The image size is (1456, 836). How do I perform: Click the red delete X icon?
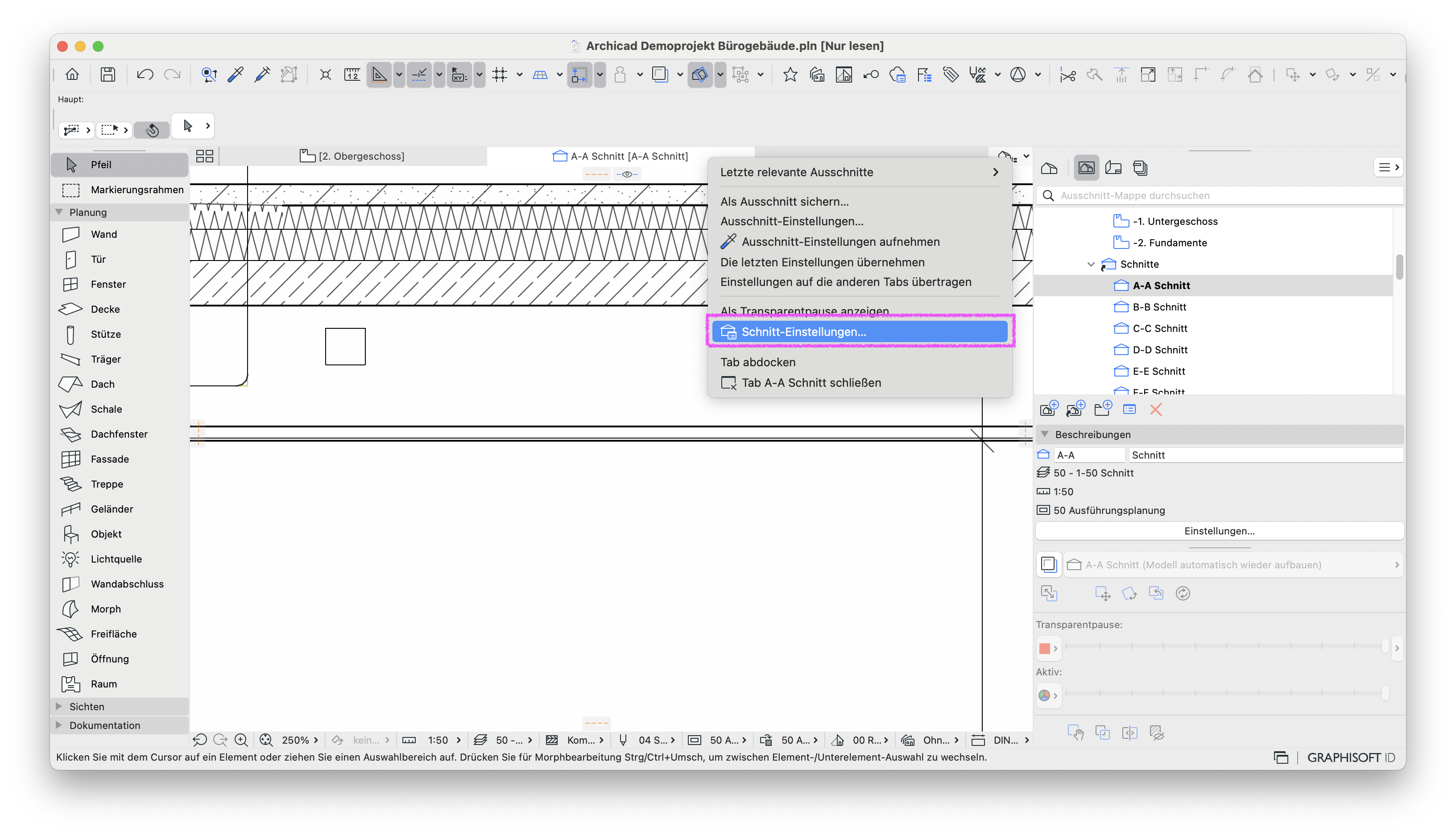[1156, 410]
